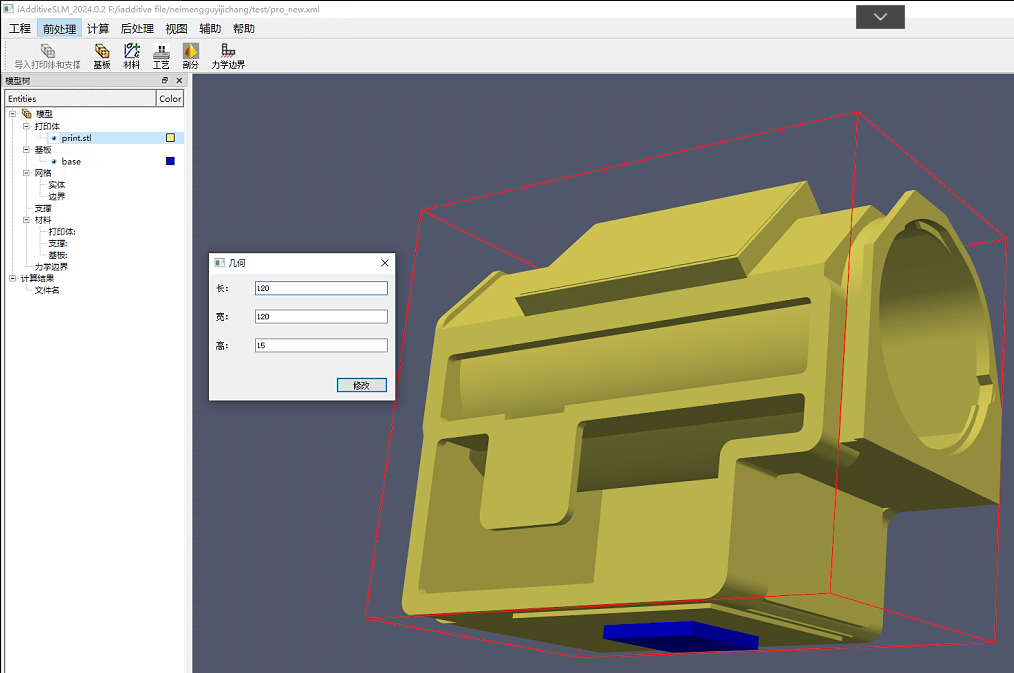Collapse the 打印体 tree node
The image size is (1014, 673).
(x=27, y=126)
